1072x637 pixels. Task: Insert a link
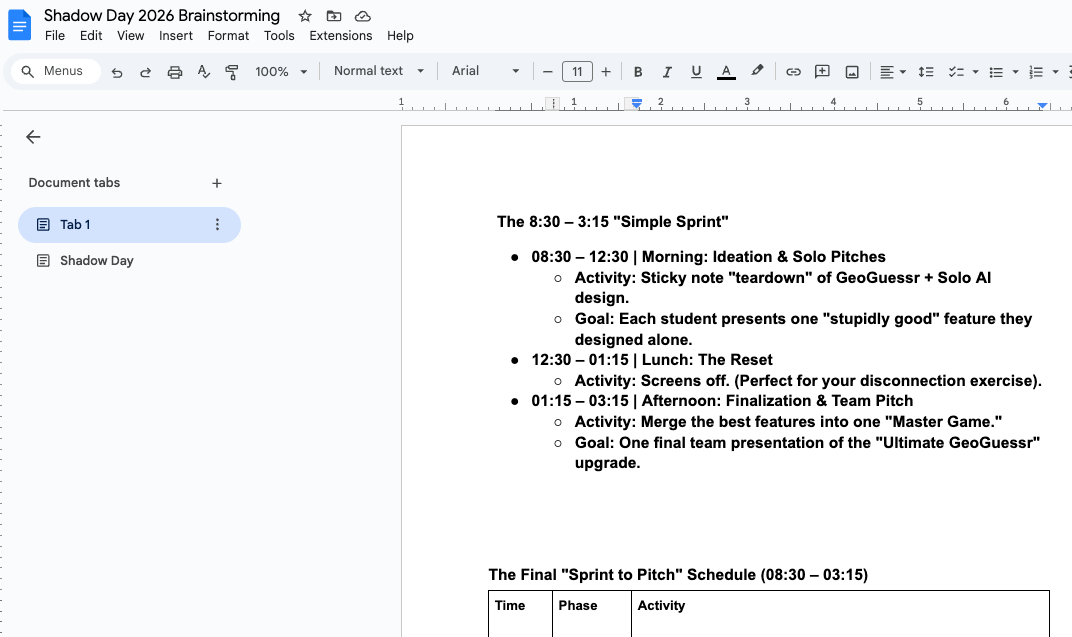(x=792, y=71)
